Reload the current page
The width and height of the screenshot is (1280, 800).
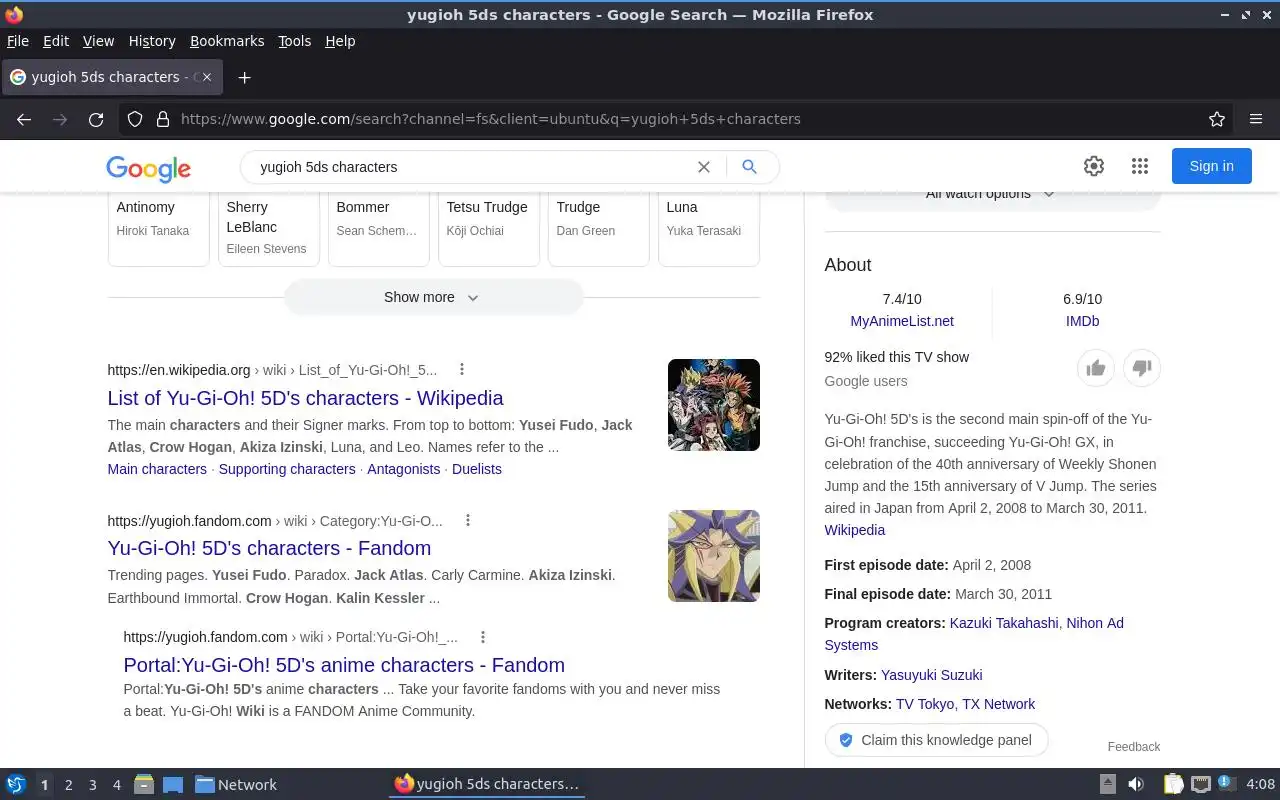tap(96, 119)
